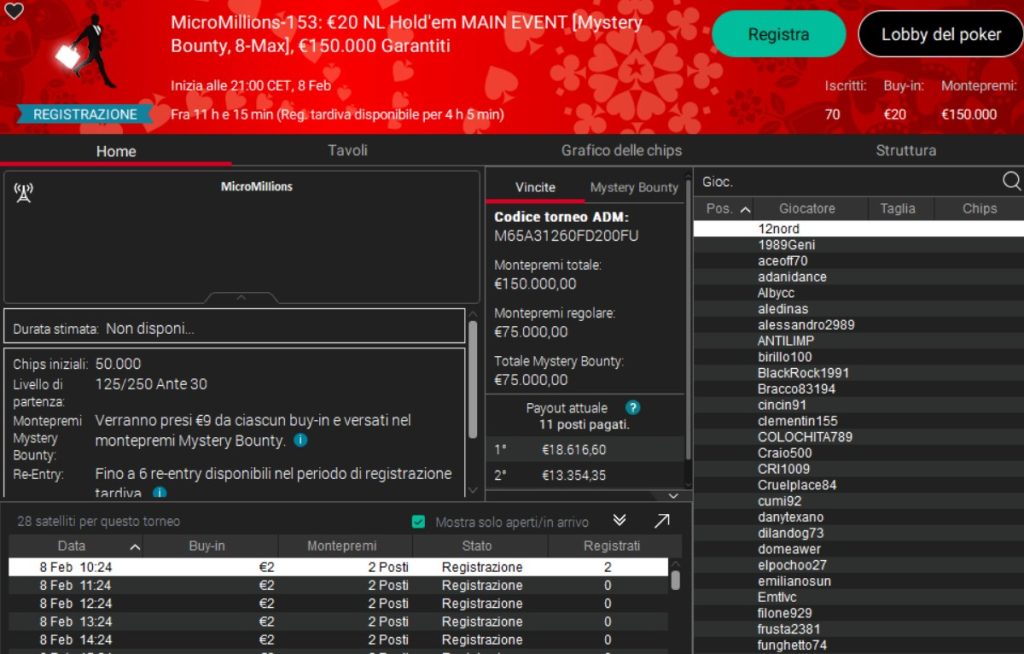Click the tournament code M65A31260FD200FU
Image resolution: width=1024 pixels, height=654 pixels.
tap(566, 236)
